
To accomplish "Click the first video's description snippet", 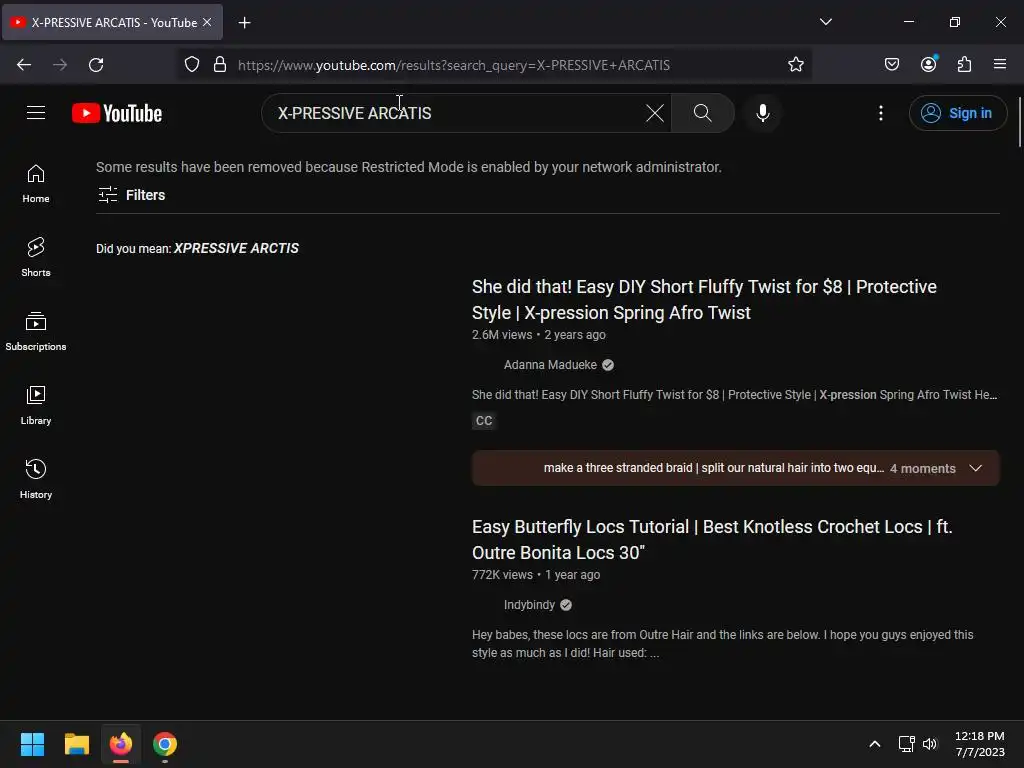I will pos(735,394).
